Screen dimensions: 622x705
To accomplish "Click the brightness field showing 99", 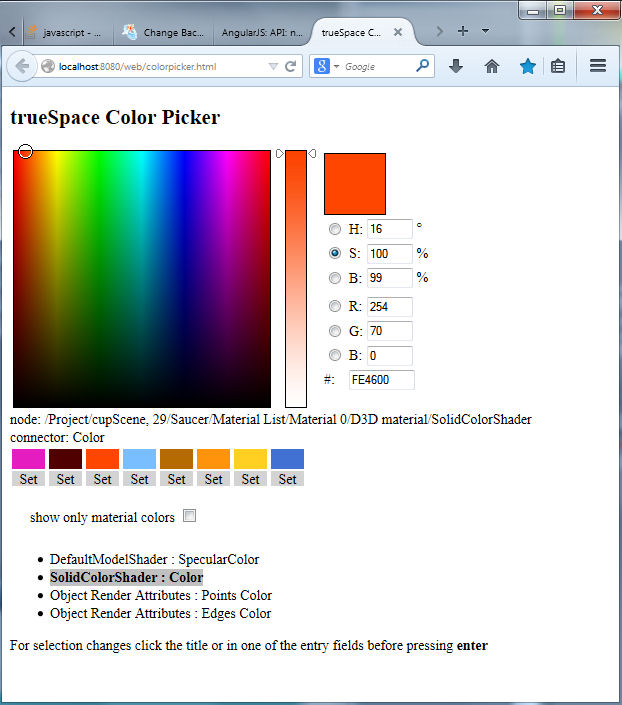I will 389,278.
